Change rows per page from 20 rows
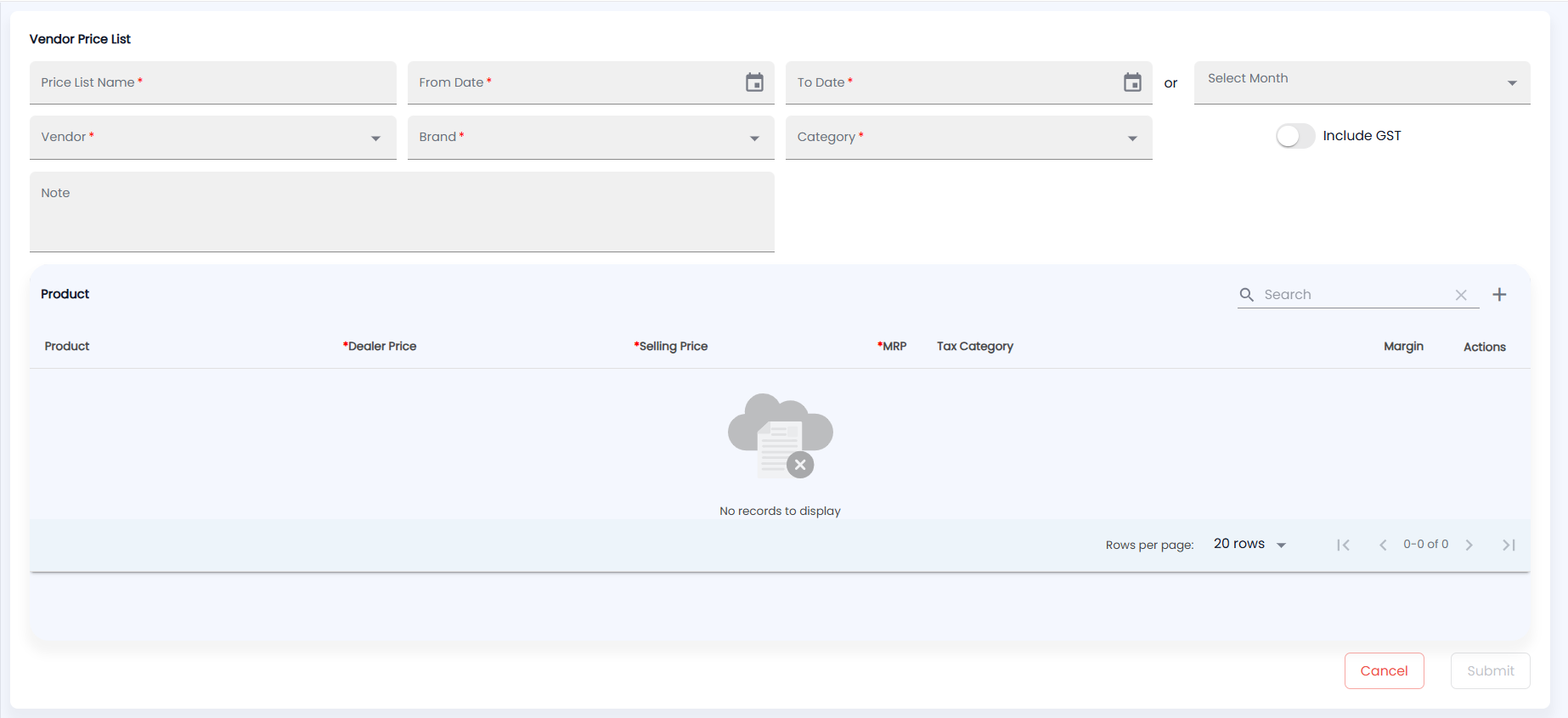 click(x=1249, y=544)
